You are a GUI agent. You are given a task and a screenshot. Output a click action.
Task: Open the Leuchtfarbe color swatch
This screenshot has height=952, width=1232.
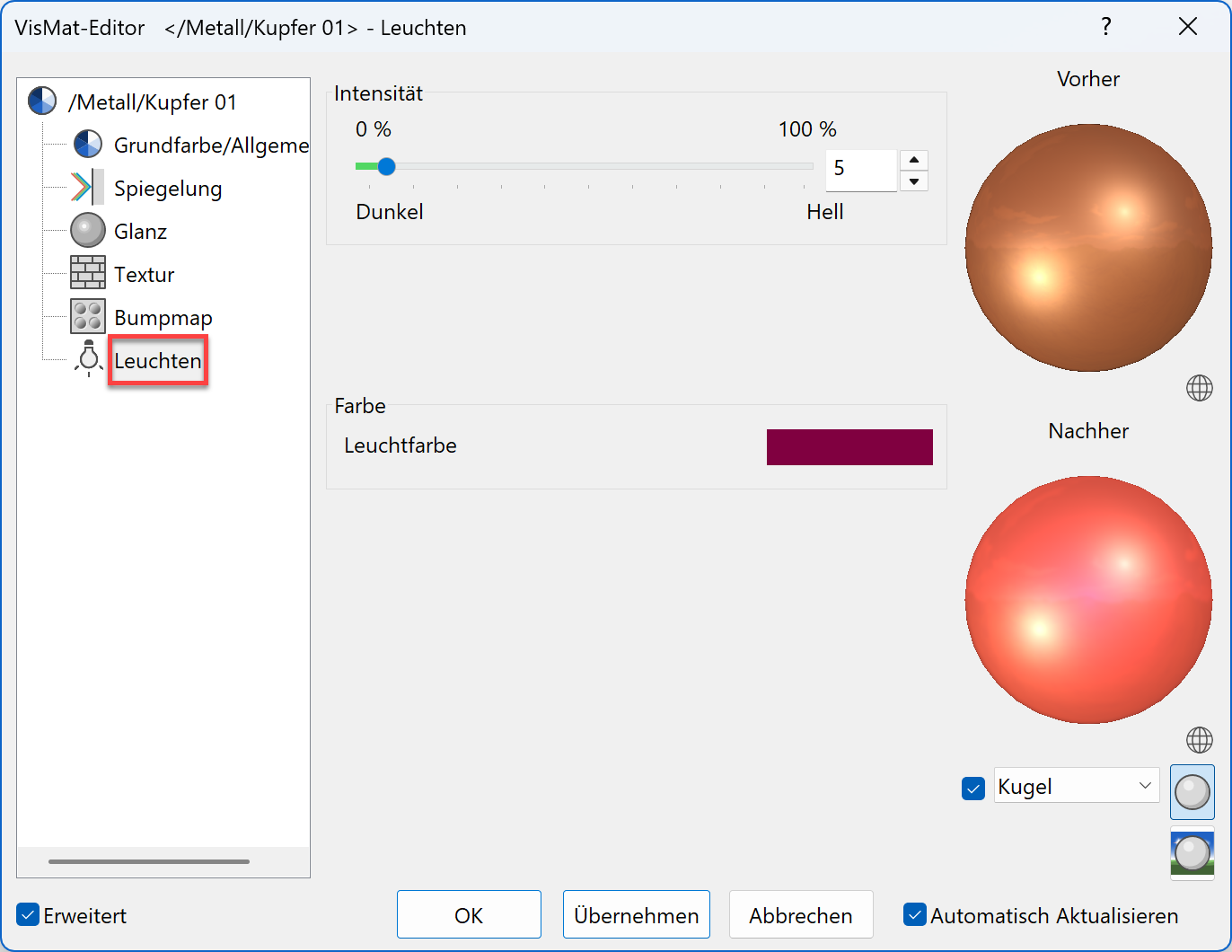849,446
